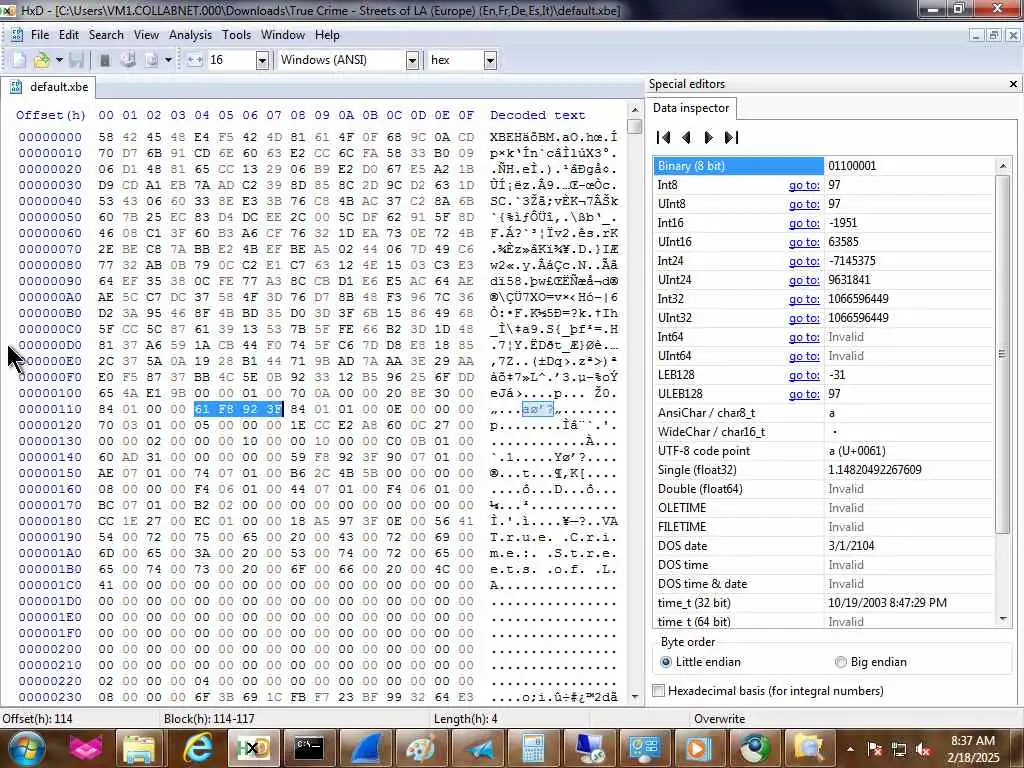Select Big endian byte order
The width and height of the screenshot is (1024, 768).
click(x=871, y=662)
